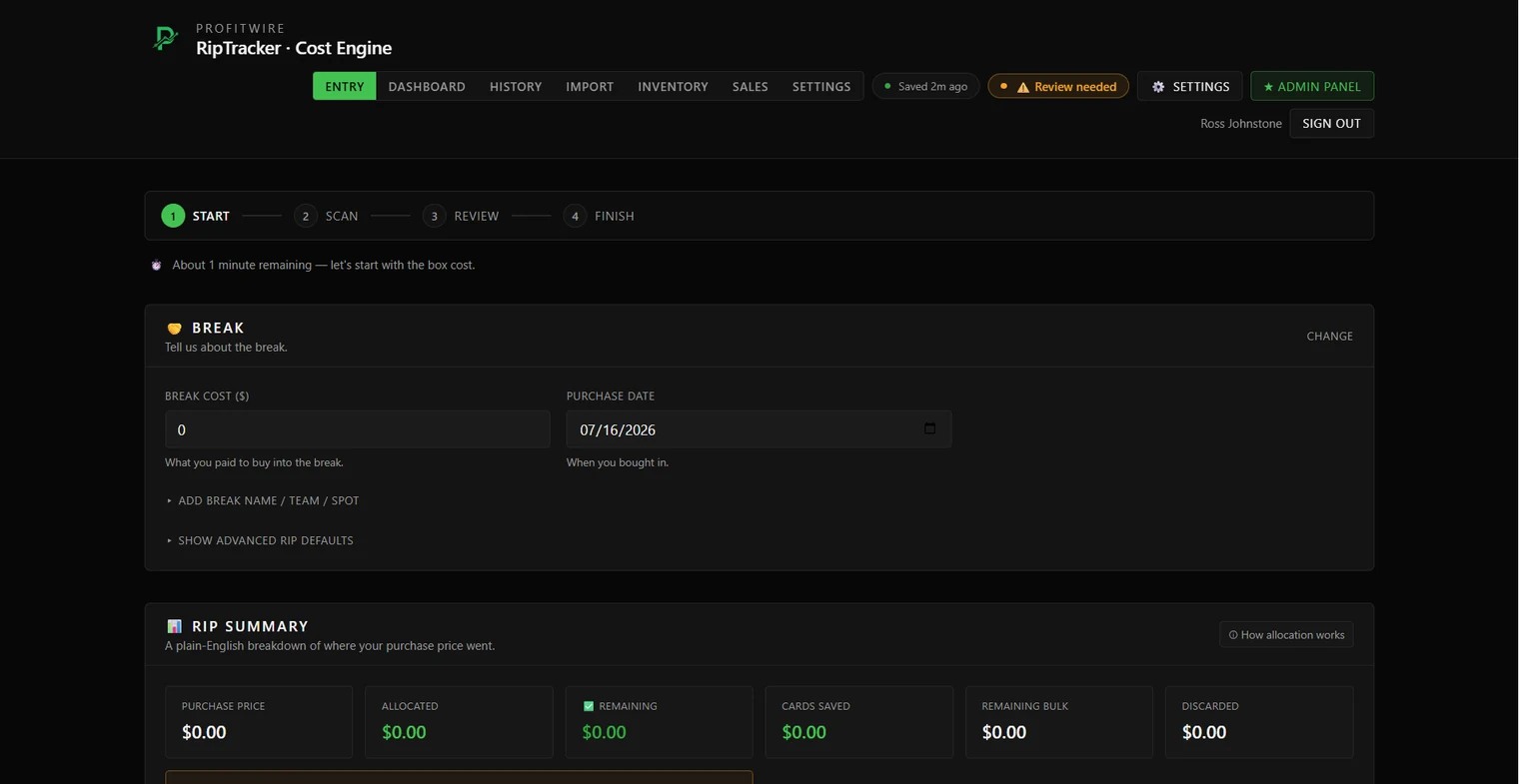Click the Discarded $0.00 card
This screenshot has height=784, width=1519.
coord(1259,721)
